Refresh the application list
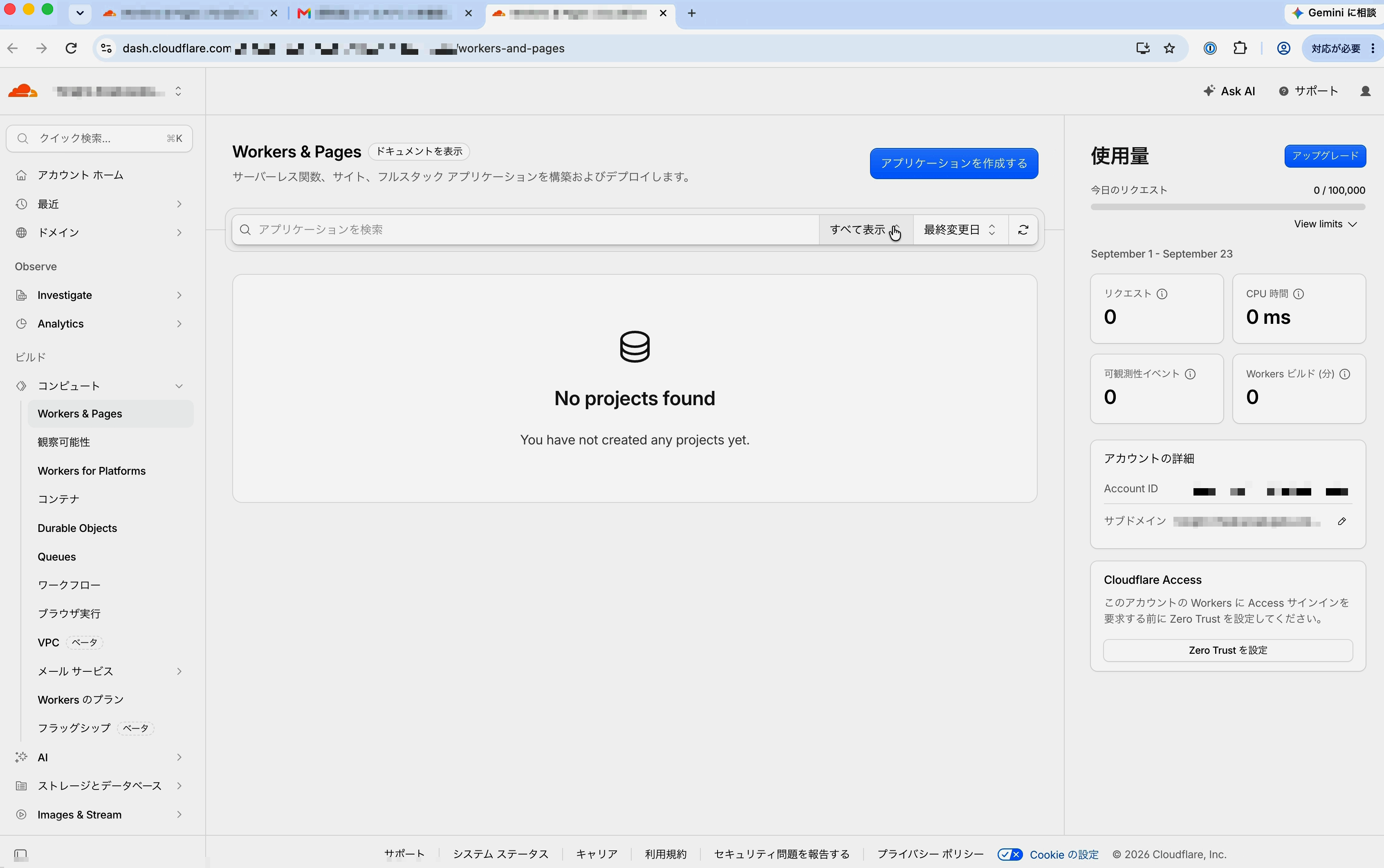Image resolution: width=1384 pixels, height=868 pixels. (1023, 230)
